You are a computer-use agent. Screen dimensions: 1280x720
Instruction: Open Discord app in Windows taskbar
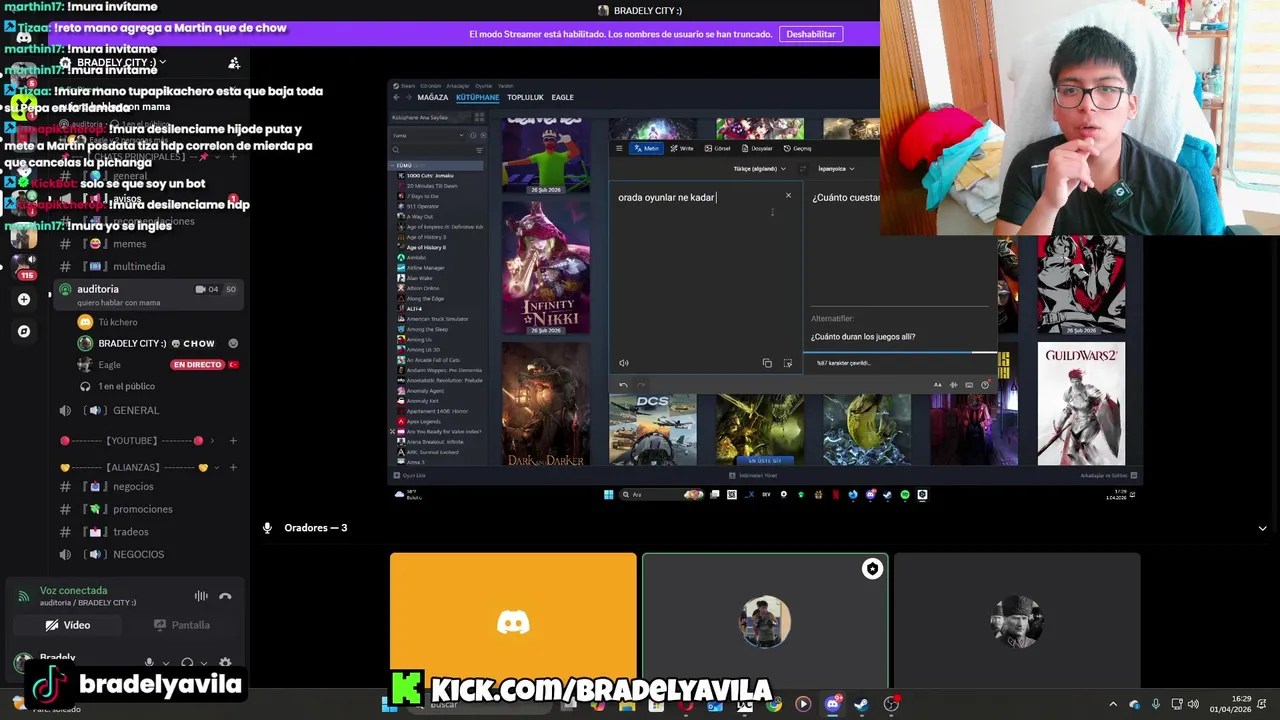pos(832,704)
